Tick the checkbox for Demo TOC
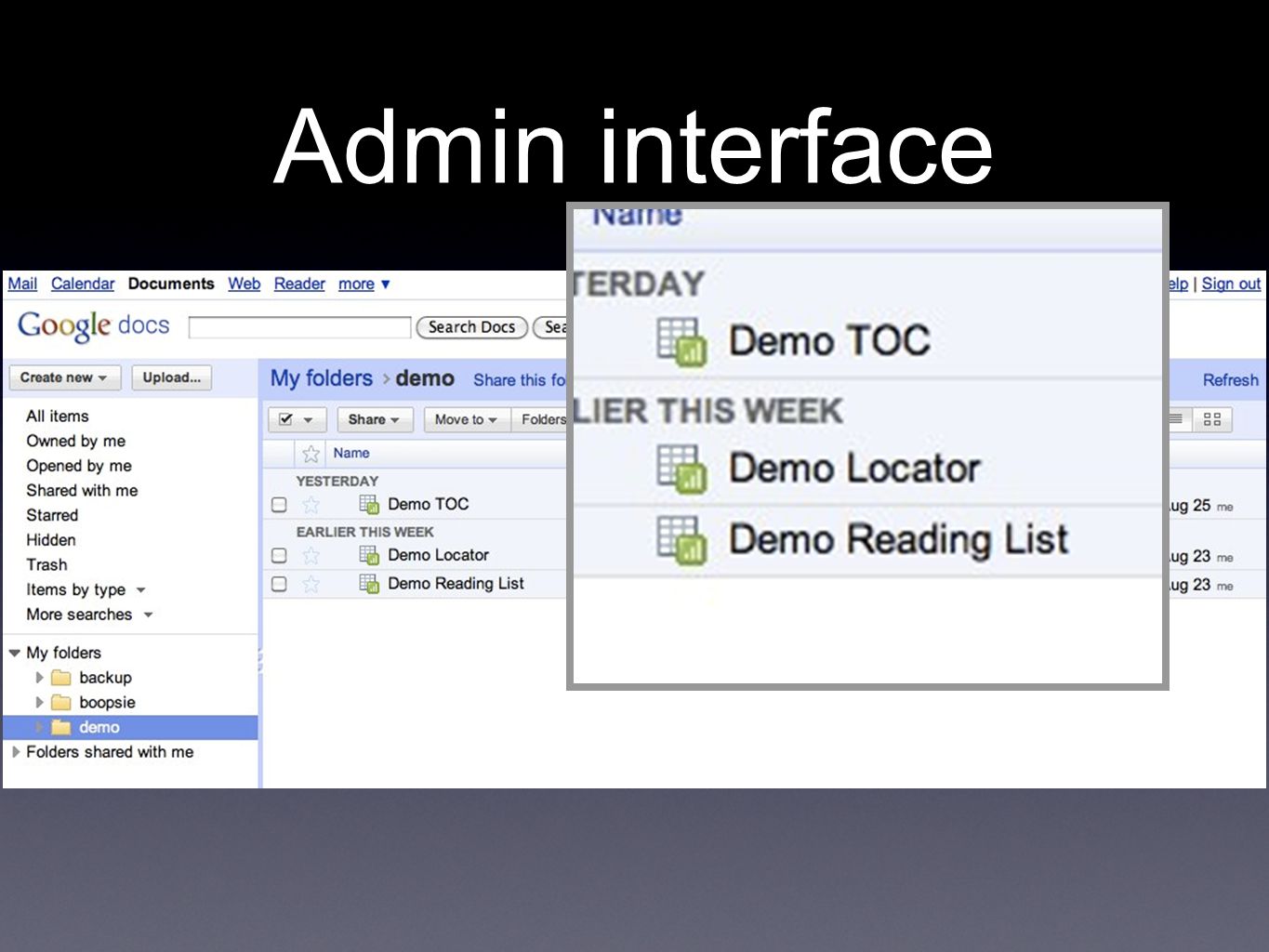The width and height of the screenshot is (1269, 952). (x=279, y=505)
